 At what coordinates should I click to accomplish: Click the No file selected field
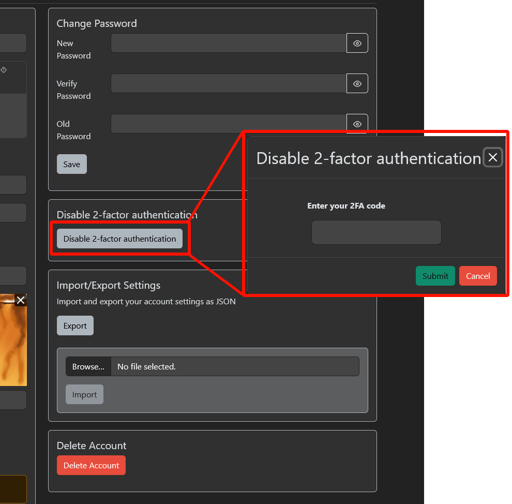click(x=235, y=367)
